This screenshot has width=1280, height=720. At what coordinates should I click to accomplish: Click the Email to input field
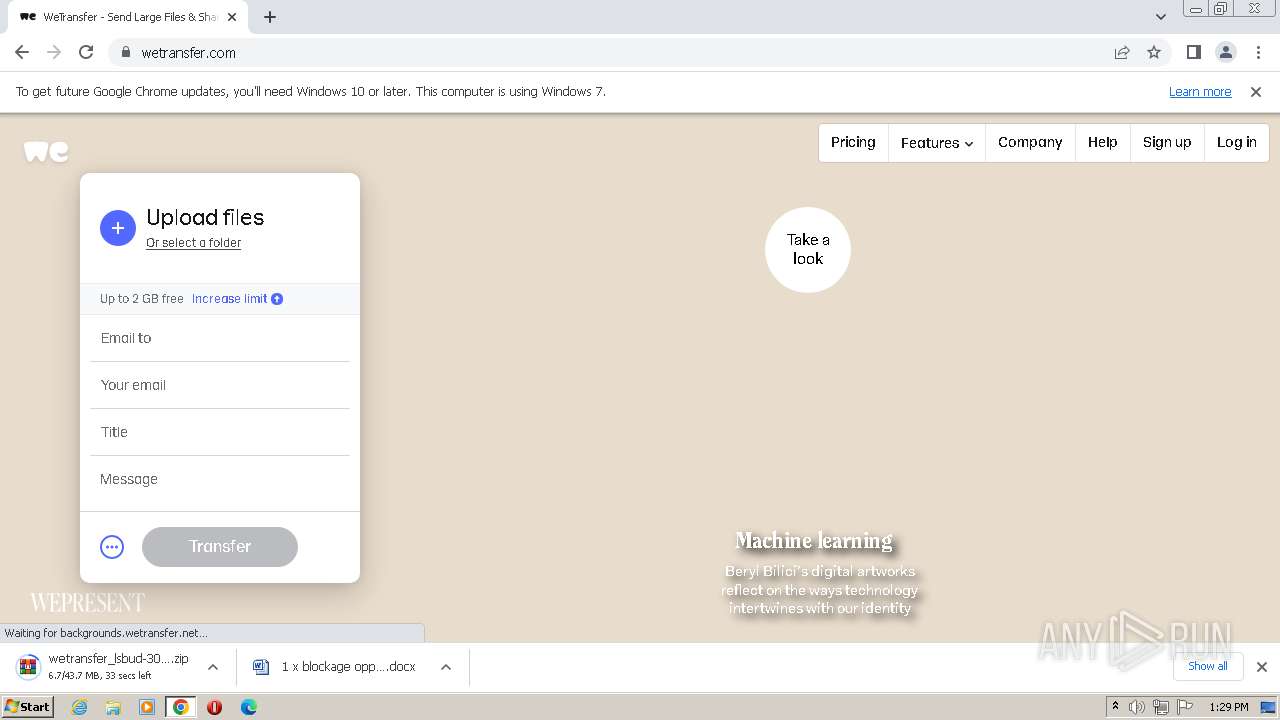click(x=220, y=339)
